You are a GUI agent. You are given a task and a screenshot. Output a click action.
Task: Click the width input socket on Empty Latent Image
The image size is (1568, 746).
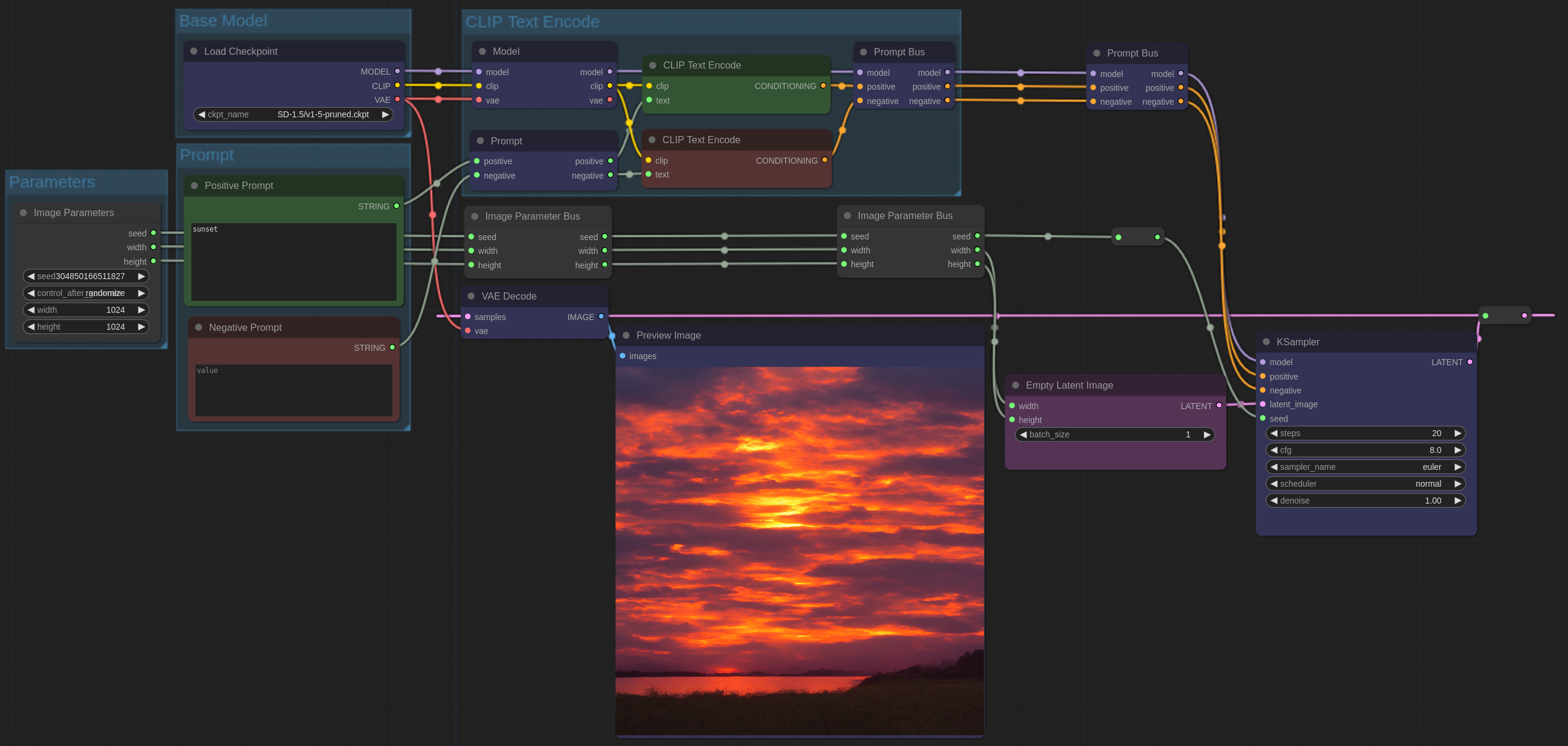(1011, 405)
